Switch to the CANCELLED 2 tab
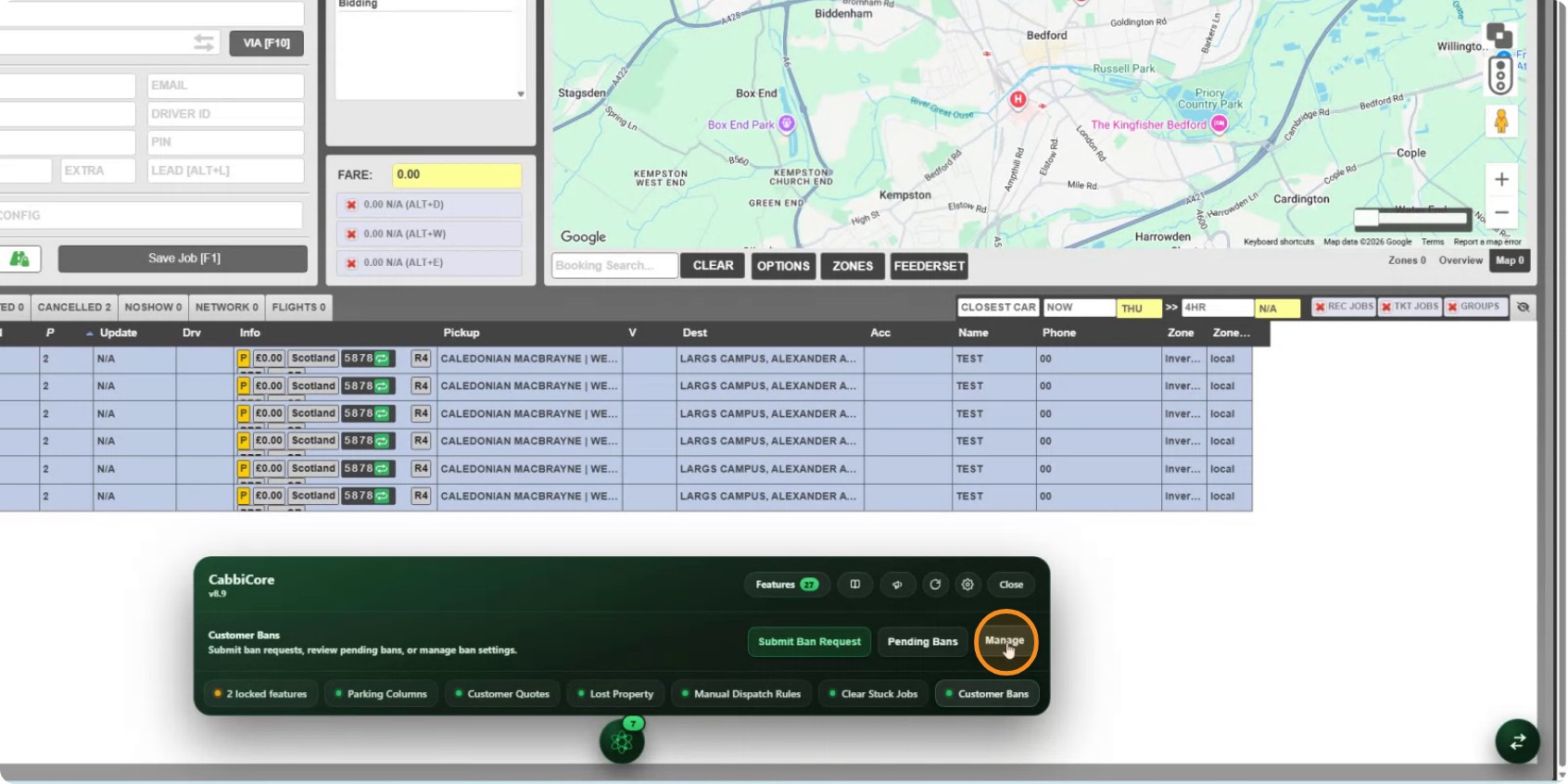This screenshot has width=1568, height=784. [x=74, y=308]
